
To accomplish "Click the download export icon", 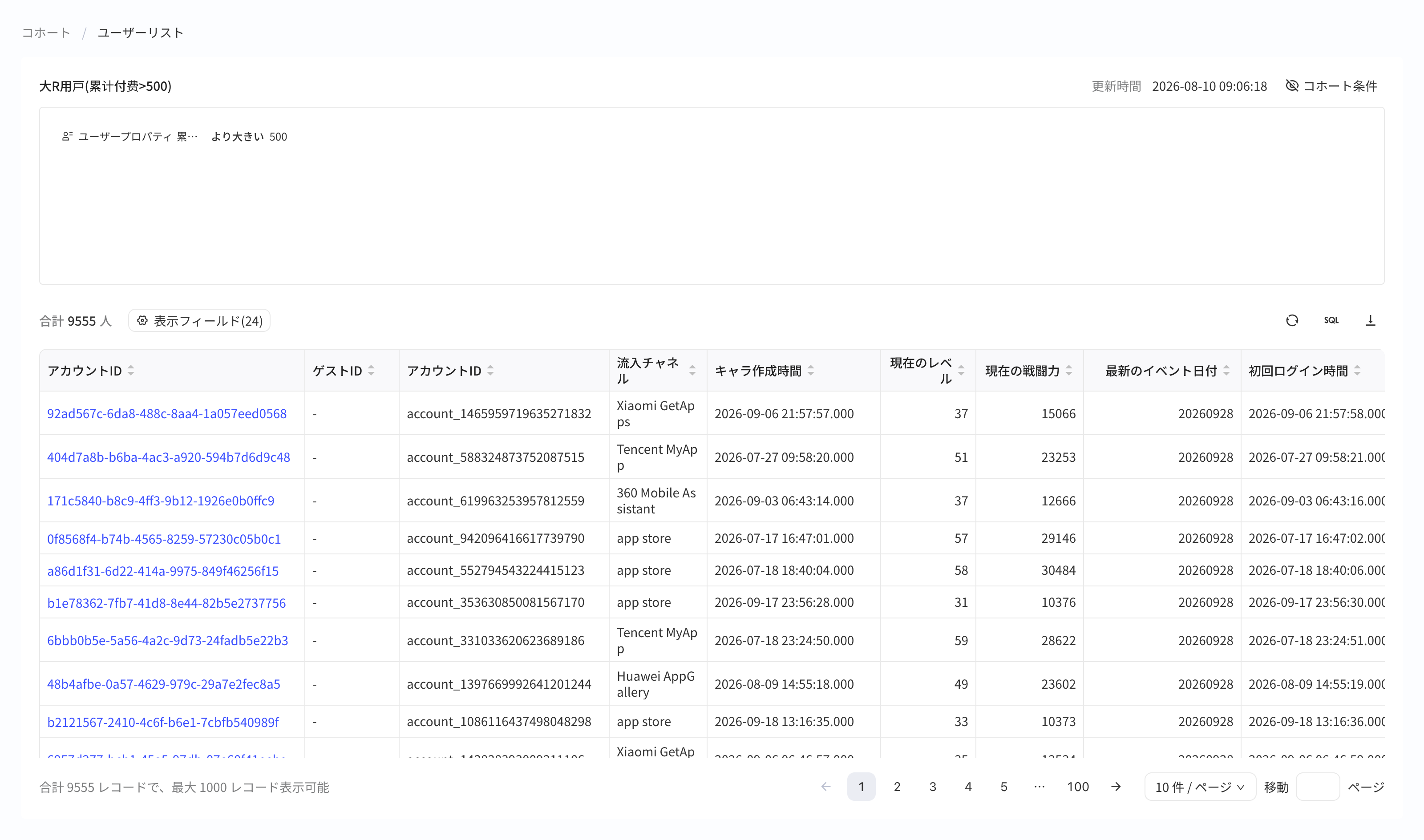I will click(x=1370, y=321).
